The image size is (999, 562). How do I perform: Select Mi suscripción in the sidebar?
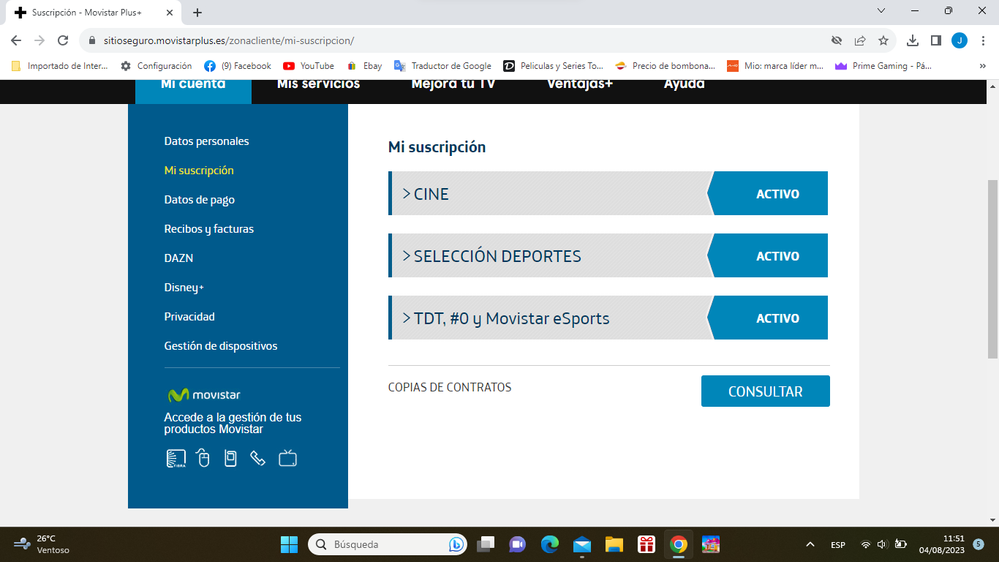(x=199, y=170)
